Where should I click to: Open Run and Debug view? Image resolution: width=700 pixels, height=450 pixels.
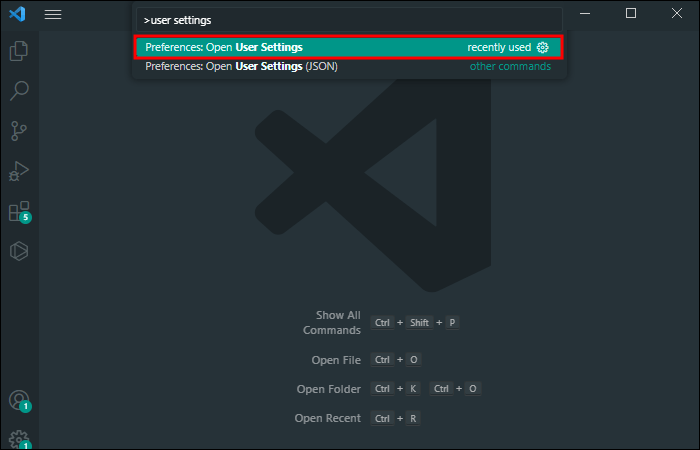pos(19,171)
